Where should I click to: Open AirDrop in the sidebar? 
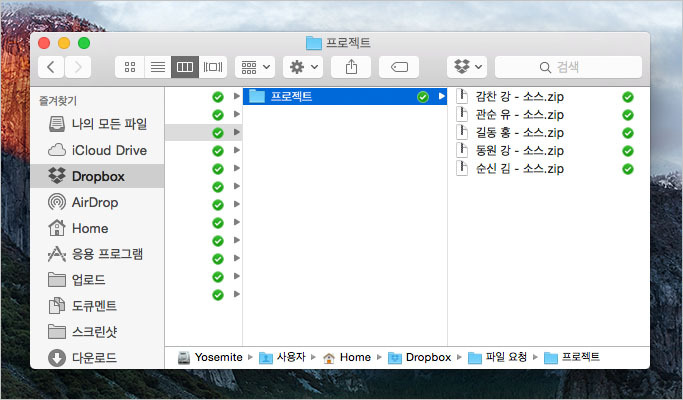[x=97, y=202]
